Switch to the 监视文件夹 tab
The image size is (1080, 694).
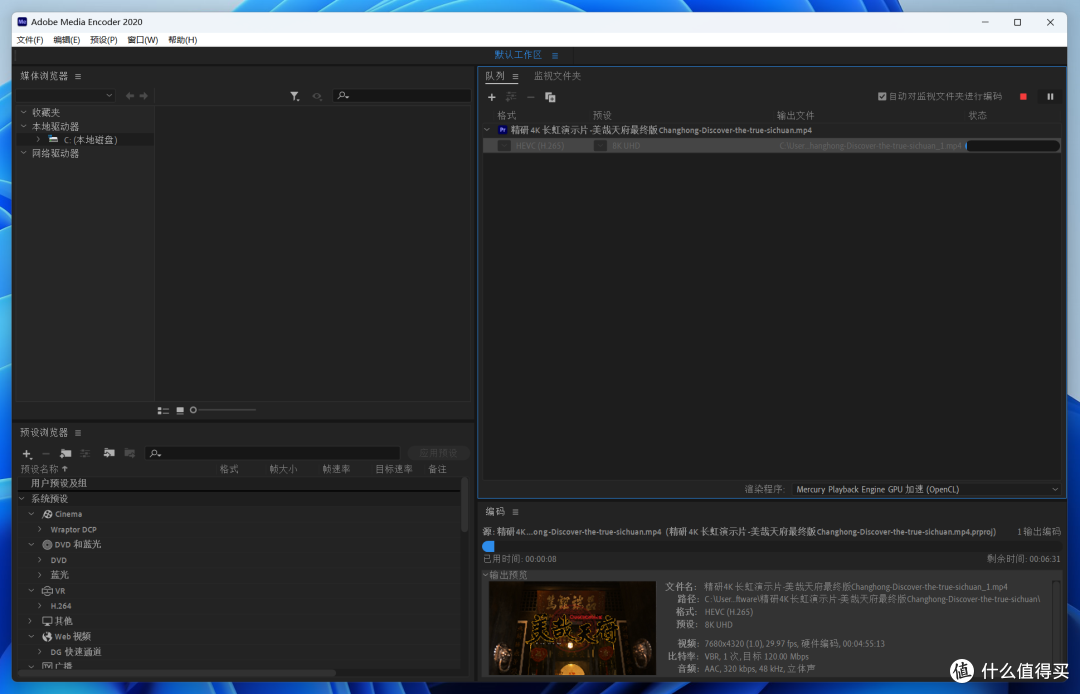pos(557,76)
